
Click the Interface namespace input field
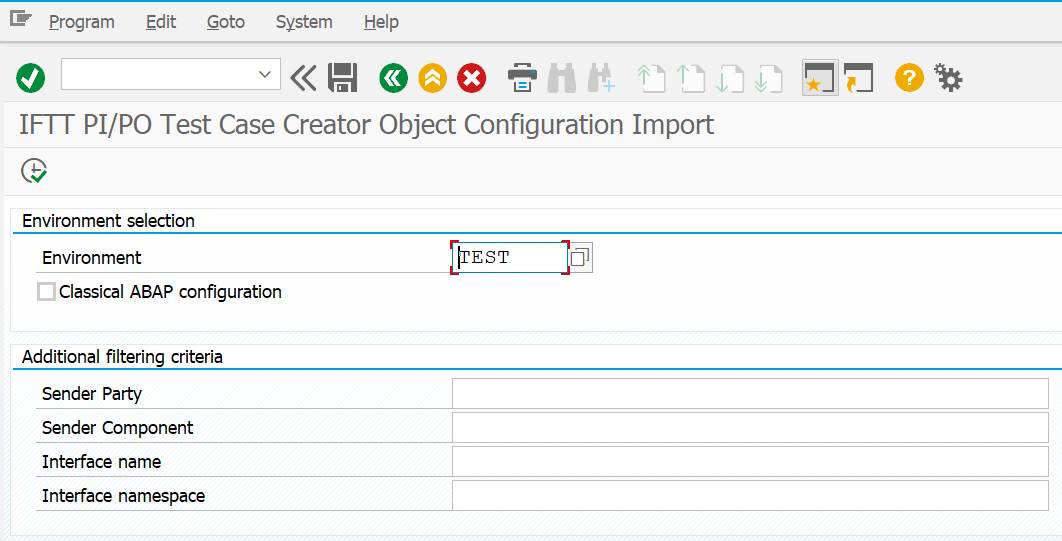pyautogui.click(x=749, y=496)
